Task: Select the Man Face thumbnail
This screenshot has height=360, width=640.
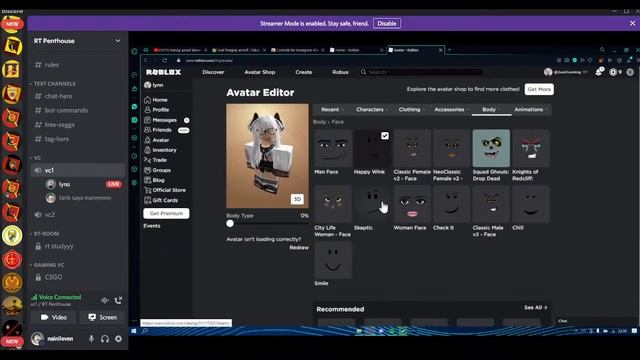Action: click(x=333, y=148)
